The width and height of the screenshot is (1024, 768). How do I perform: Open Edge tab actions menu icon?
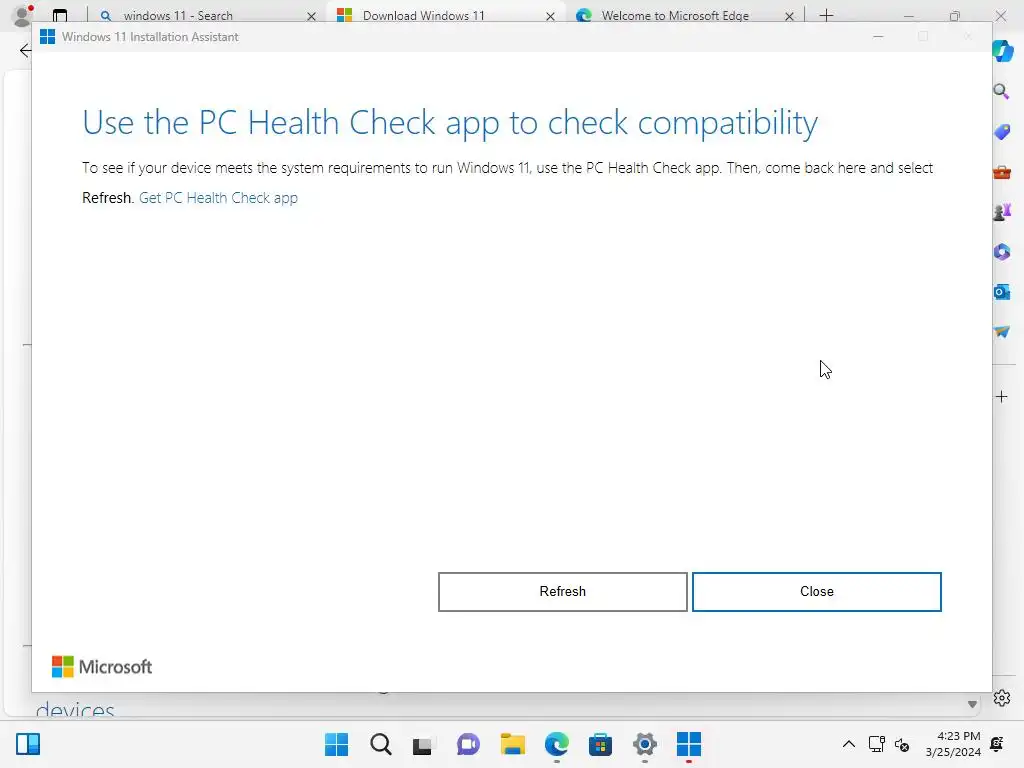pos(60,16)
